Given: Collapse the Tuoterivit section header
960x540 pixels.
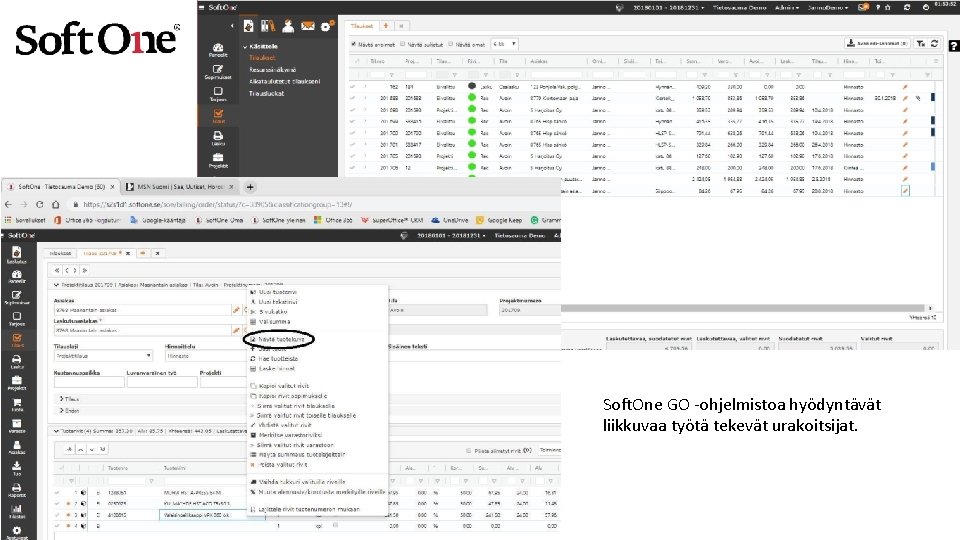Looking at the screenshot, I should coord(56,431).
